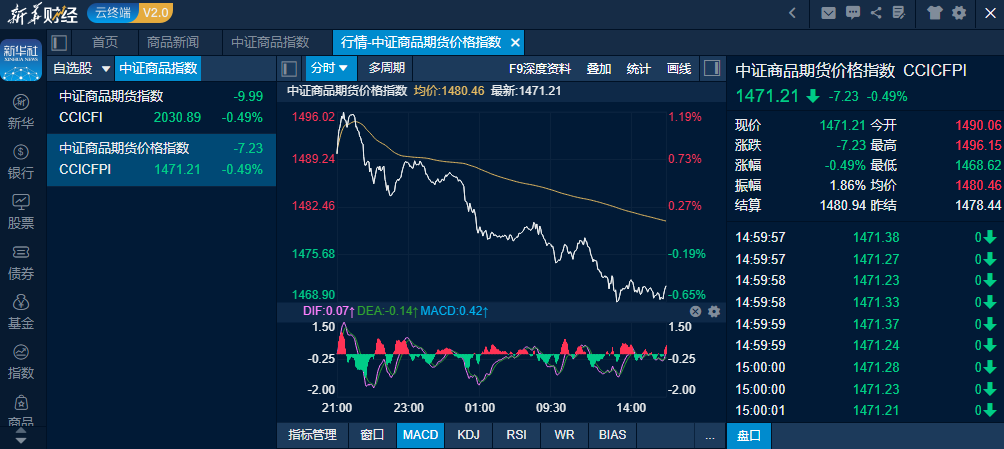Open the 基金 sidebar section
The image size is (1004, 449).
21,312
